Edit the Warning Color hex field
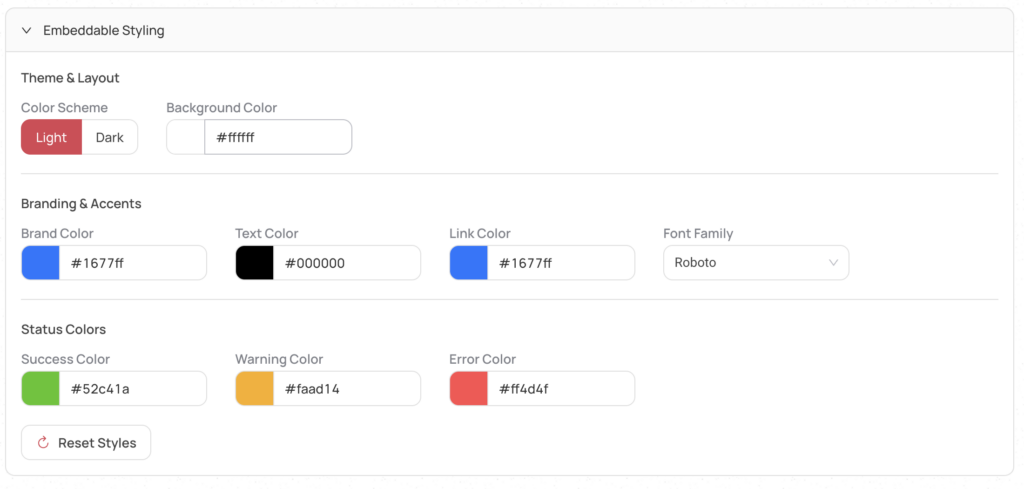 tap(347, 388)
